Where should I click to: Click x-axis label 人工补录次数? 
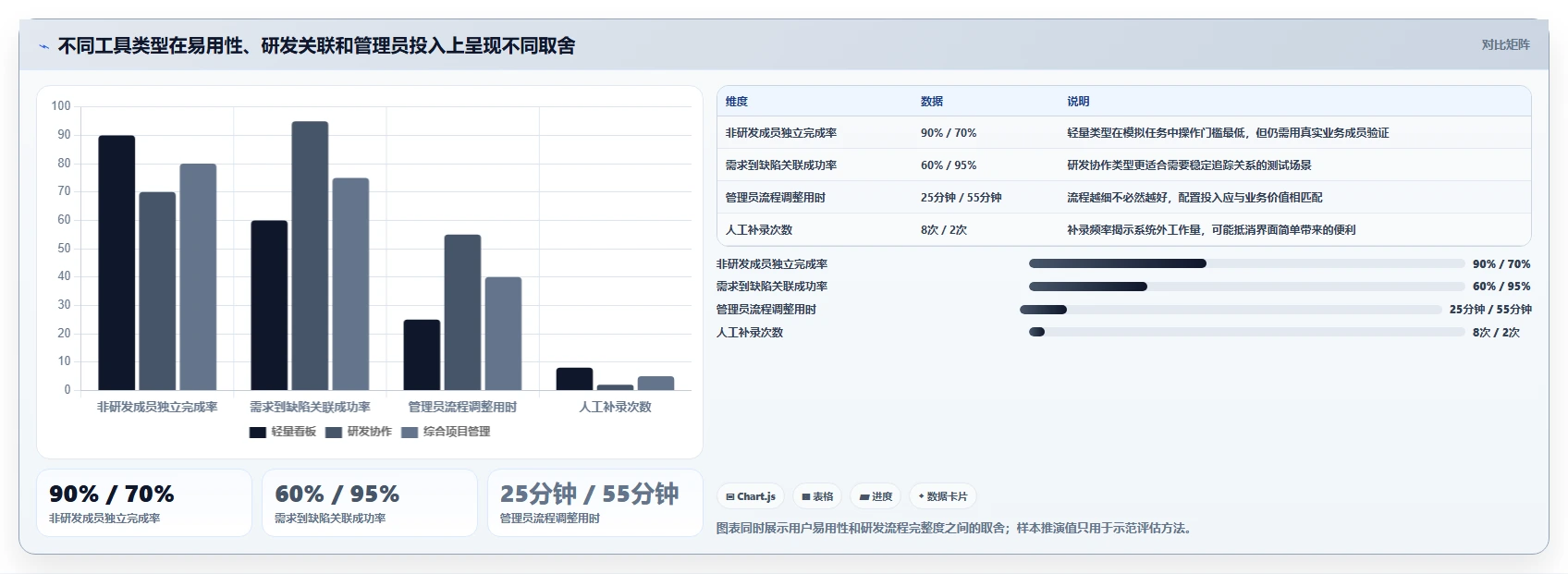pyautogui.click(x=615, y=407)
